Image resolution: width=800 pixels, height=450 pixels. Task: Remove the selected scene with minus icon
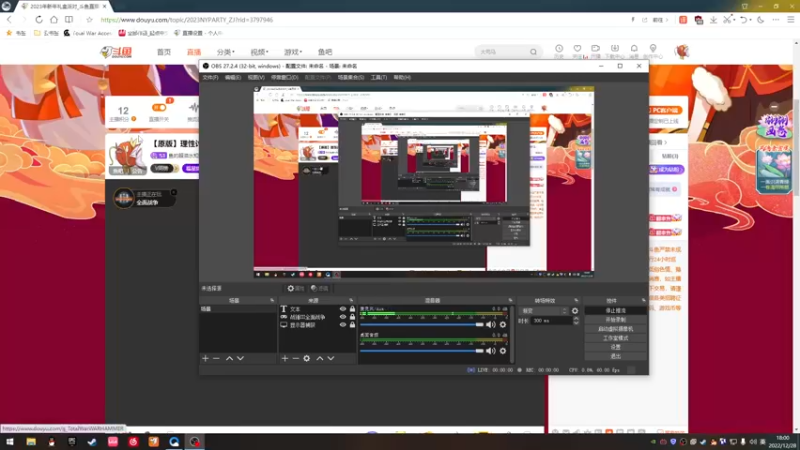point(216,359)
